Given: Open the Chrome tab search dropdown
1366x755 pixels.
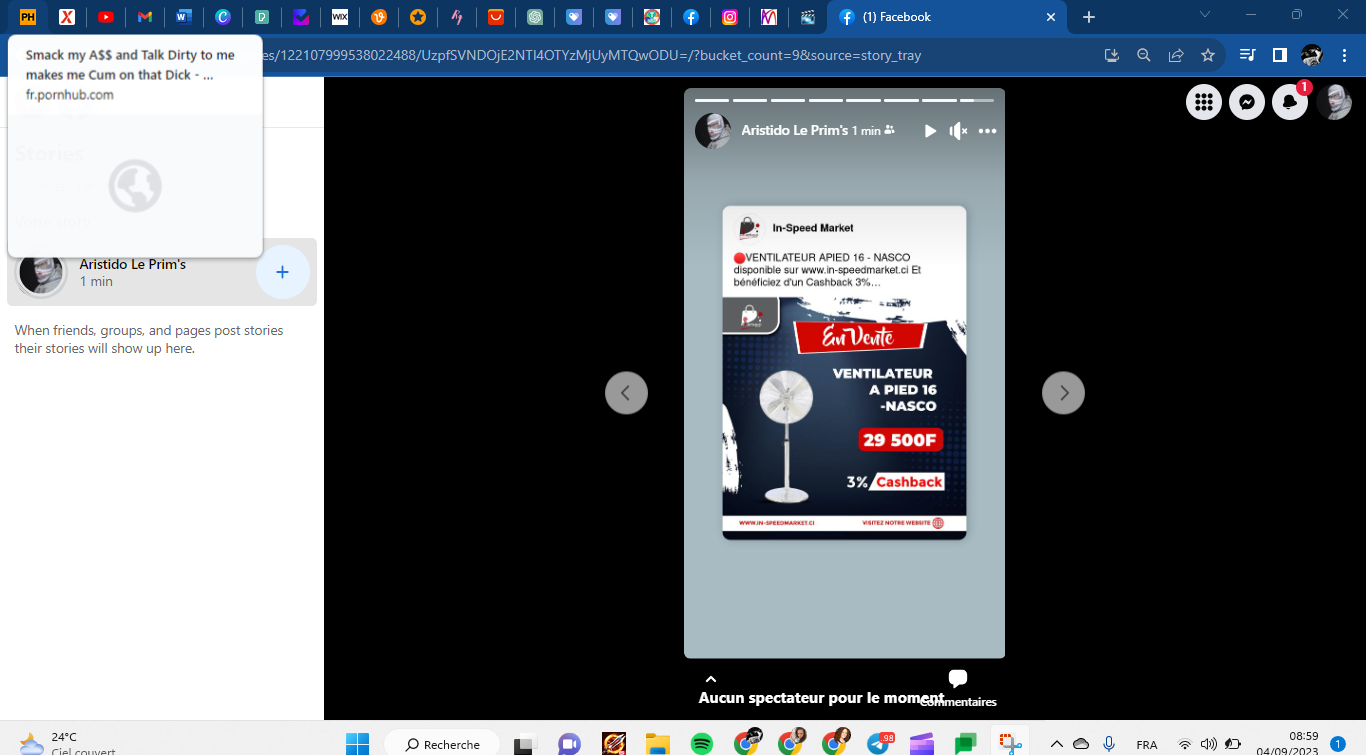Looking at the screenshot, I should tap(1205, 16).
